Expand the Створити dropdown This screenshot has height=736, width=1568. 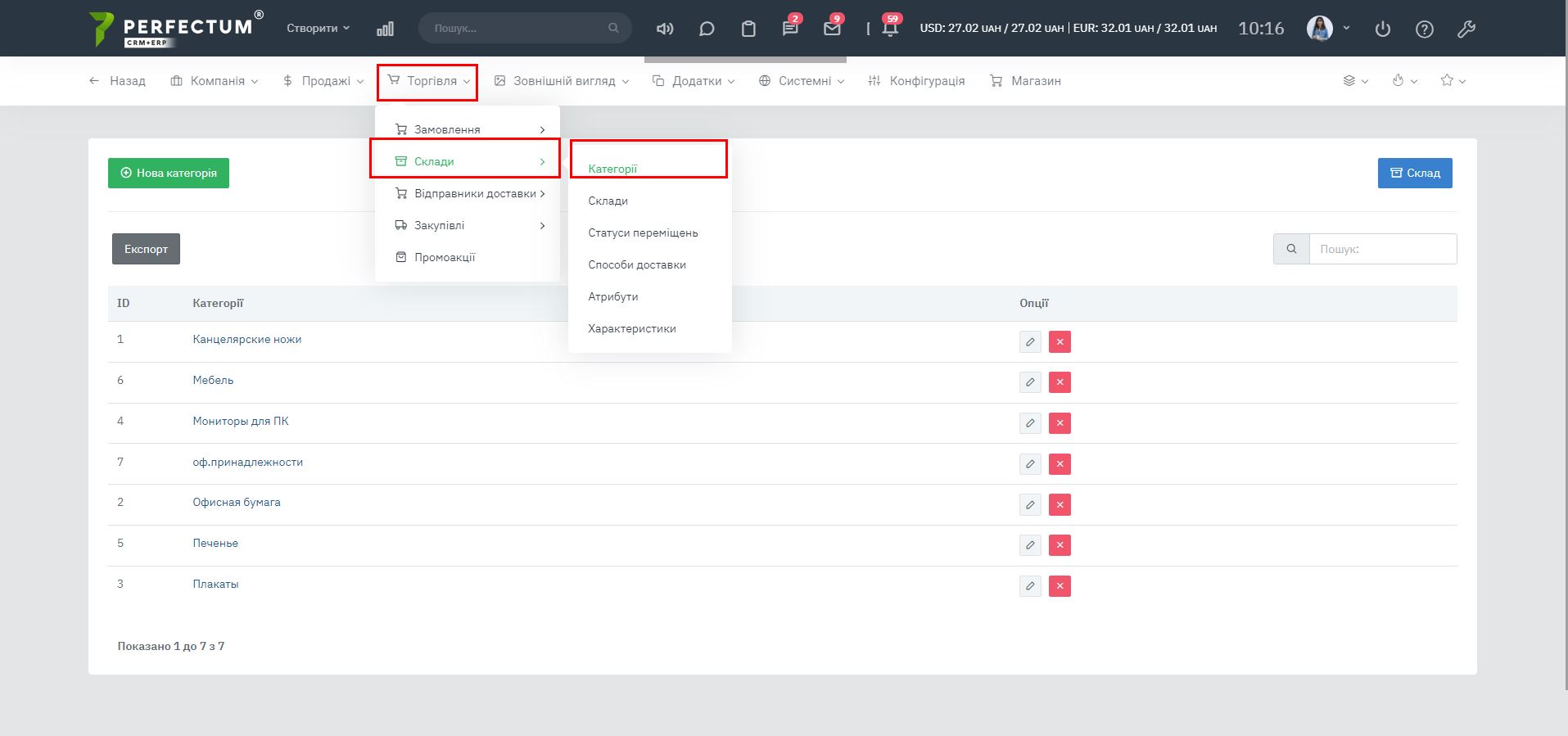tap(318, 28)
